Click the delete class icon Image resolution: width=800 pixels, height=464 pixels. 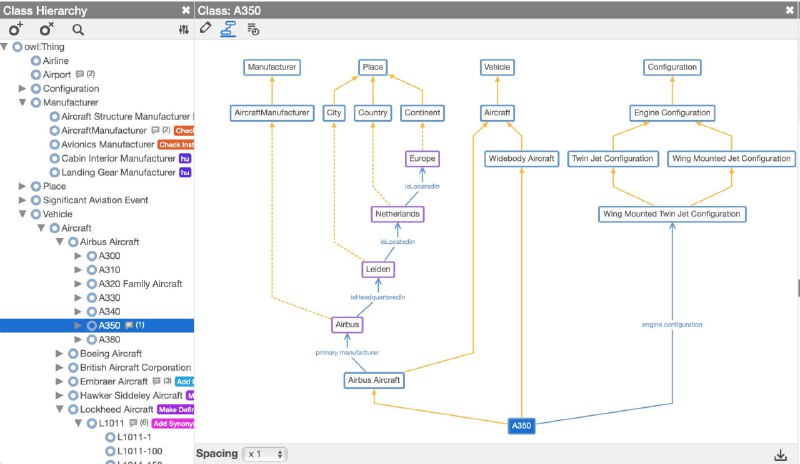point(46,29)
